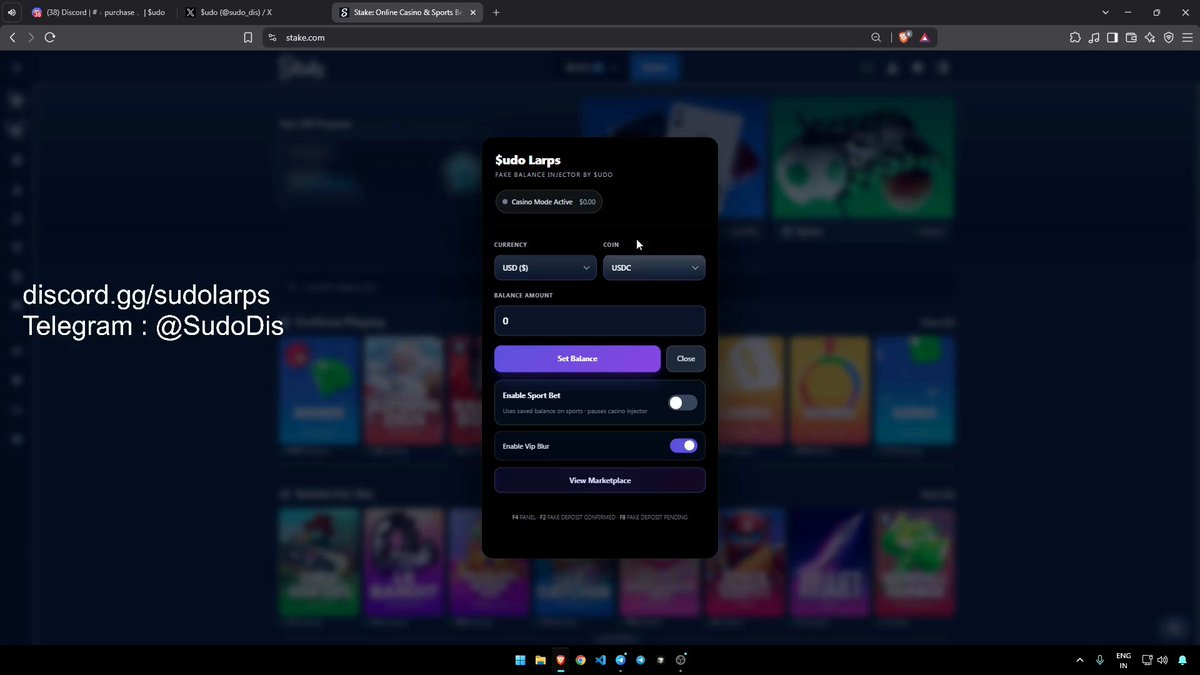Screen dimensions: 1200x675
Task: Click the magnifier zoom icon in address bar
Action: 876,37
